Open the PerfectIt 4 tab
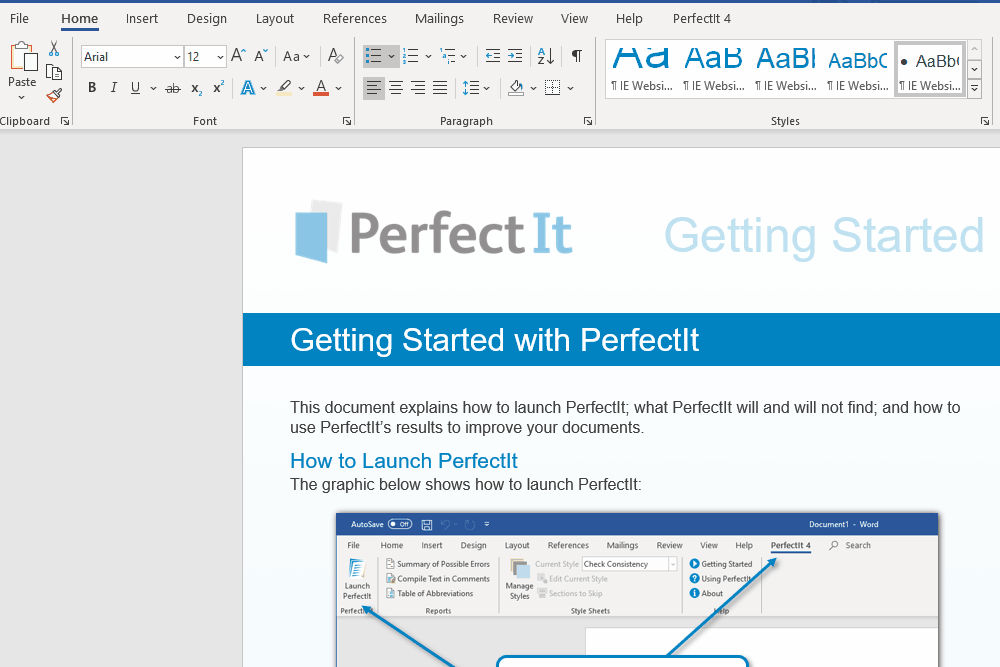This screenshot has width=1000, height=667. tap(702, 18)
